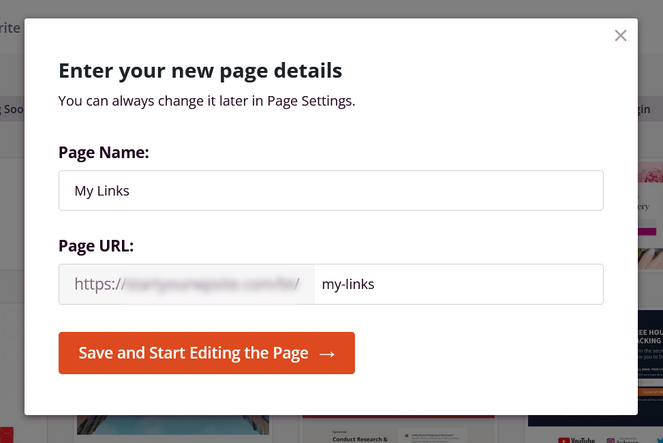The image size is (663, 443).
Task: Click the orange button in dark template
Action: (x=650, y=392)
